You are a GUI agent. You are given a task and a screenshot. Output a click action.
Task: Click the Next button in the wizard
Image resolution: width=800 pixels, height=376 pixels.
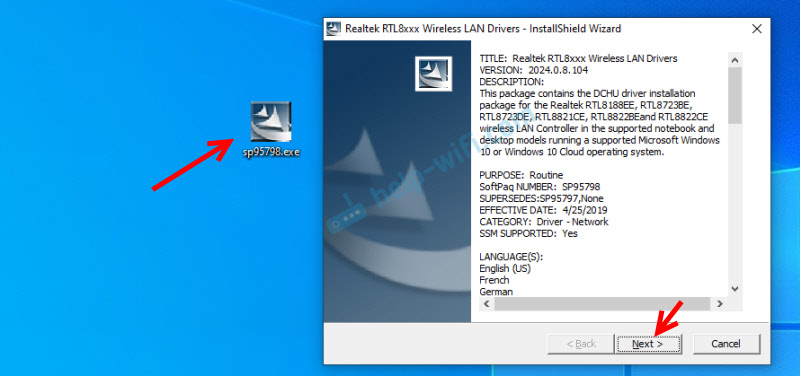point(648,344)
